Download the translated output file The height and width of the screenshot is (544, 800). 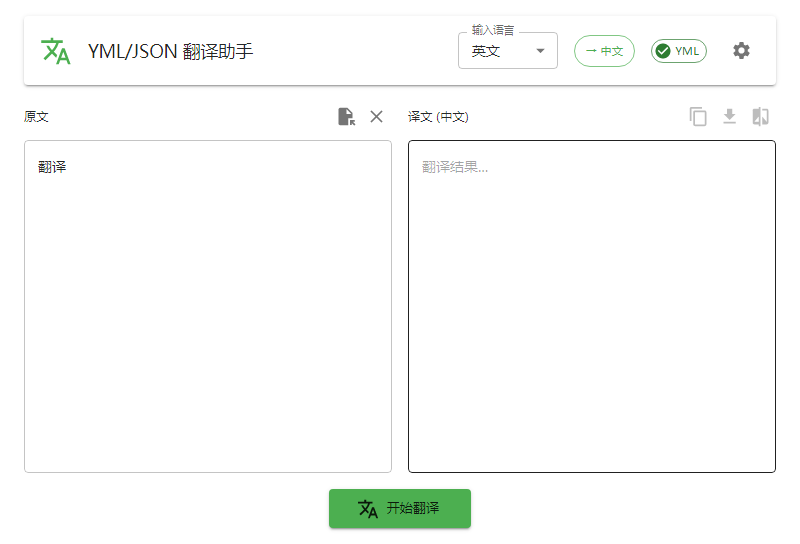tap(729, 117)
